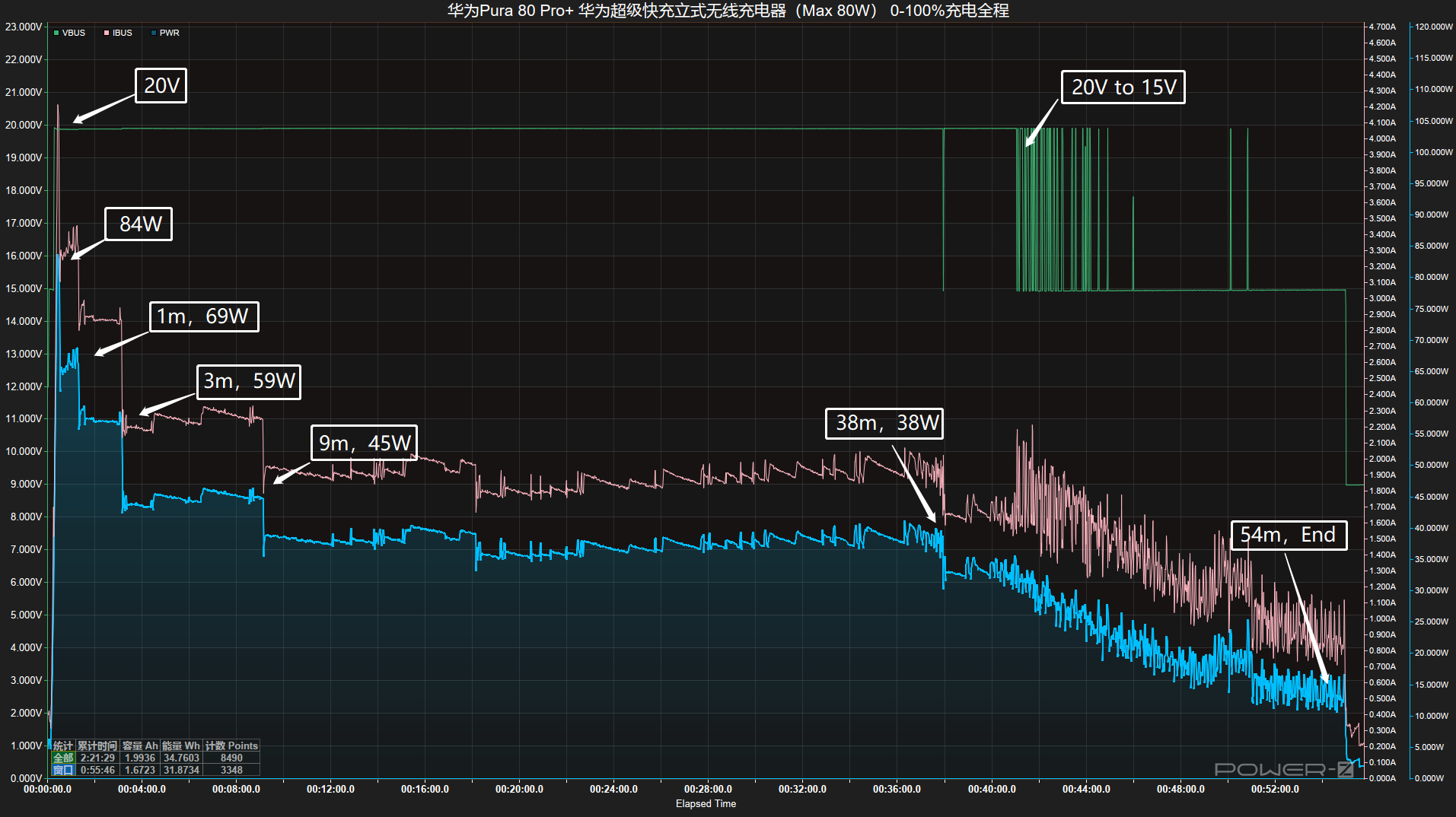
Task: Click the 4.700A current axis label
Action: (x=1382, y=27)
